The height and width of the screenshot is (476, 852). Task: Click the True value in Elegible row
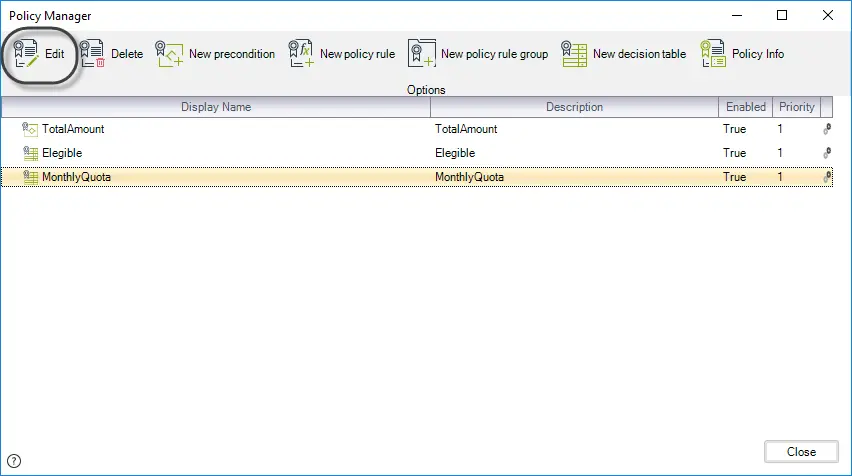pos(734,153)
